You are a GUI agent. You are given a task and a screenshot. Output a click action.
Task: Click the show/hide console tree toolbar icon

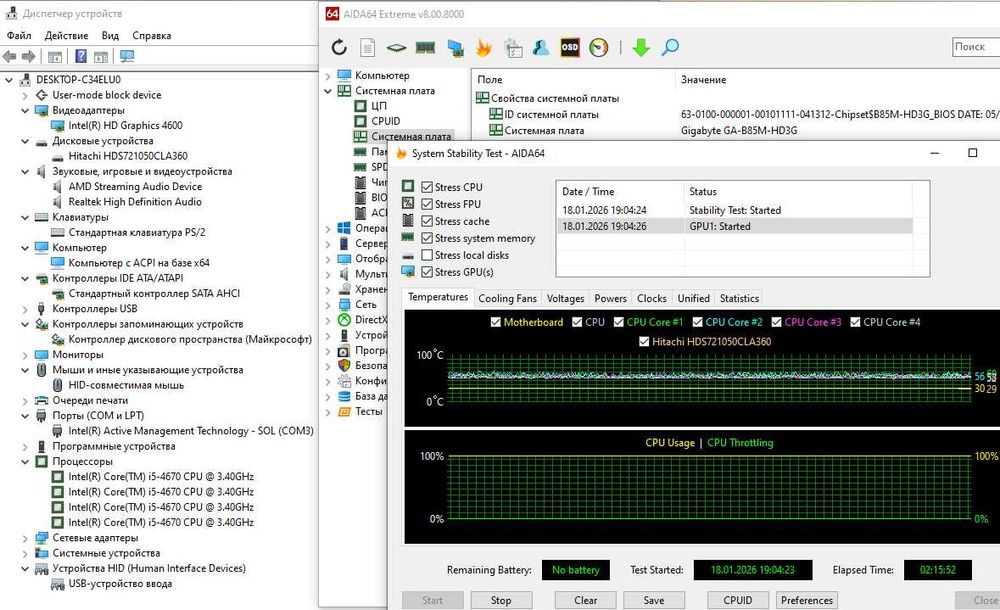pyautogui.click(x=55, y=57)
